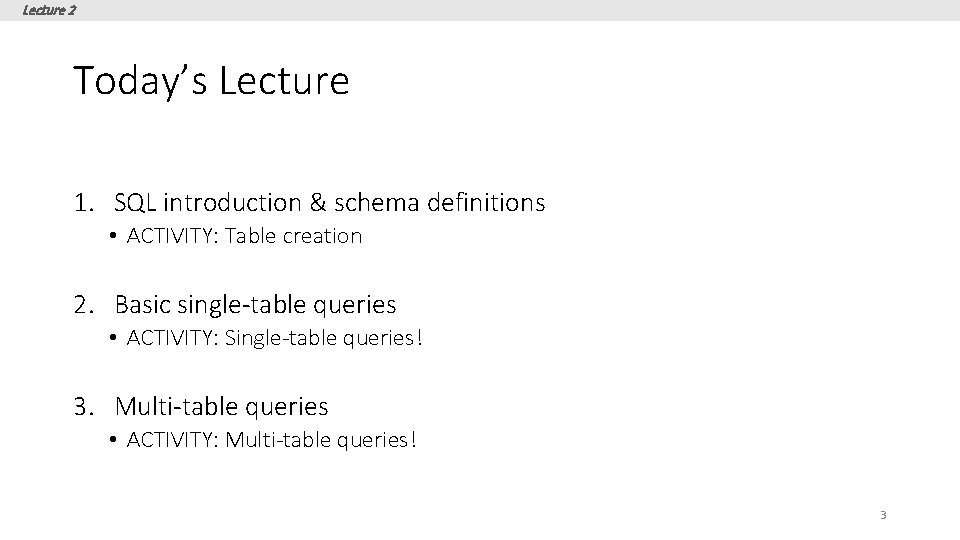Image resolution: width=960 pixels, height=540 pixels.
Task: Click "SQL introduction & schema definitions" item
Action: [x=330, y=203]
